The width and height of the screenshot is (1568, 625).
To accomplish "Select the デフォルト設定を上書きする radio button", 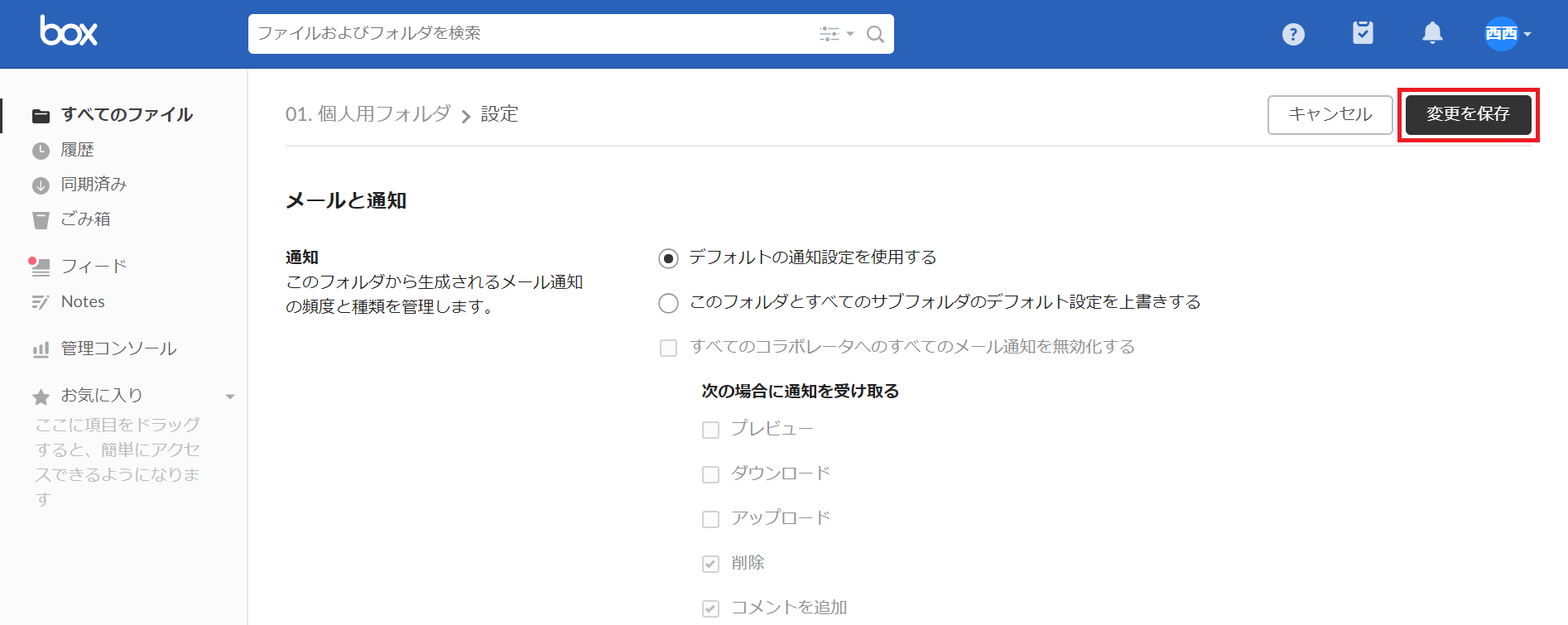I will pyautogui.click(x=668, y=303).
